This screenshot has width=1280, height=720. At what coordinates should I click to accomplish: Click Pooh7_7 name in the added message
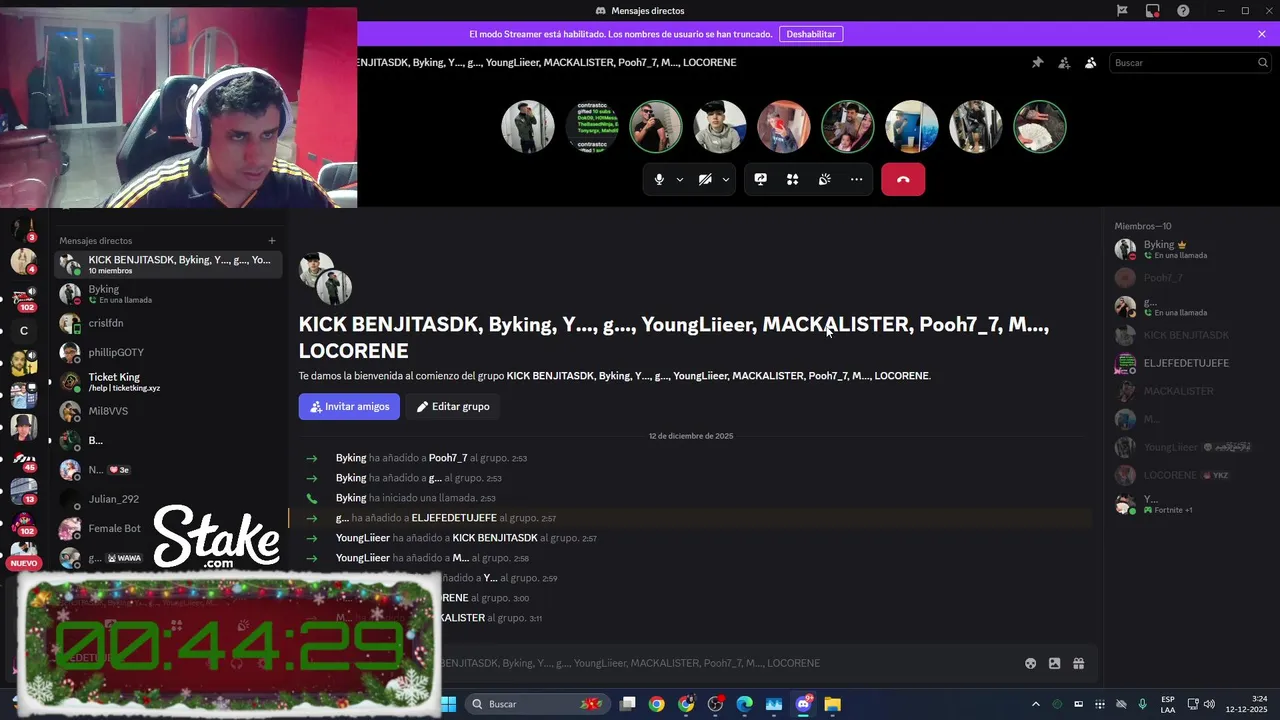pyautogui.click(x=448, y=458)
